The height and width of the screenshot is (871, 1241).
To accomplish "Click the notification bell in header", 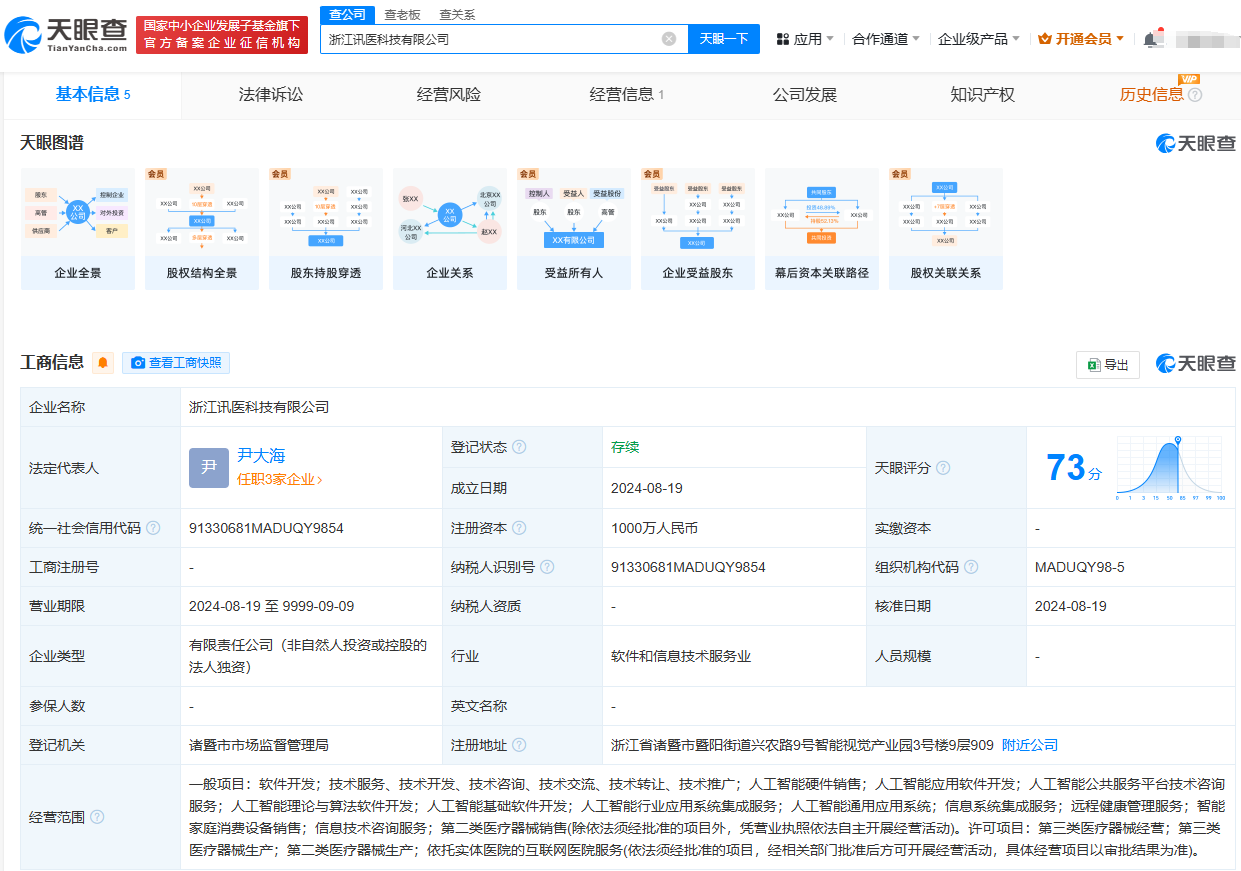I will click(1151, 39).
